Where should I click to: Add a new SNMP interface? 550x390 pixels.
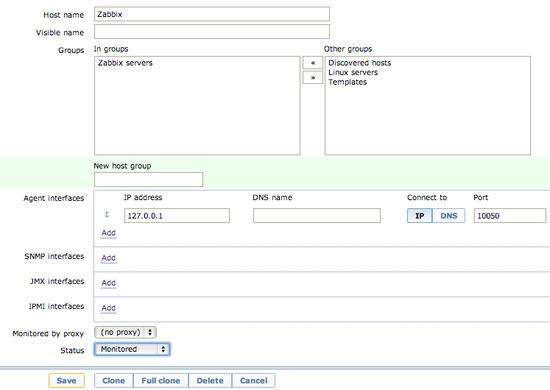108,258
